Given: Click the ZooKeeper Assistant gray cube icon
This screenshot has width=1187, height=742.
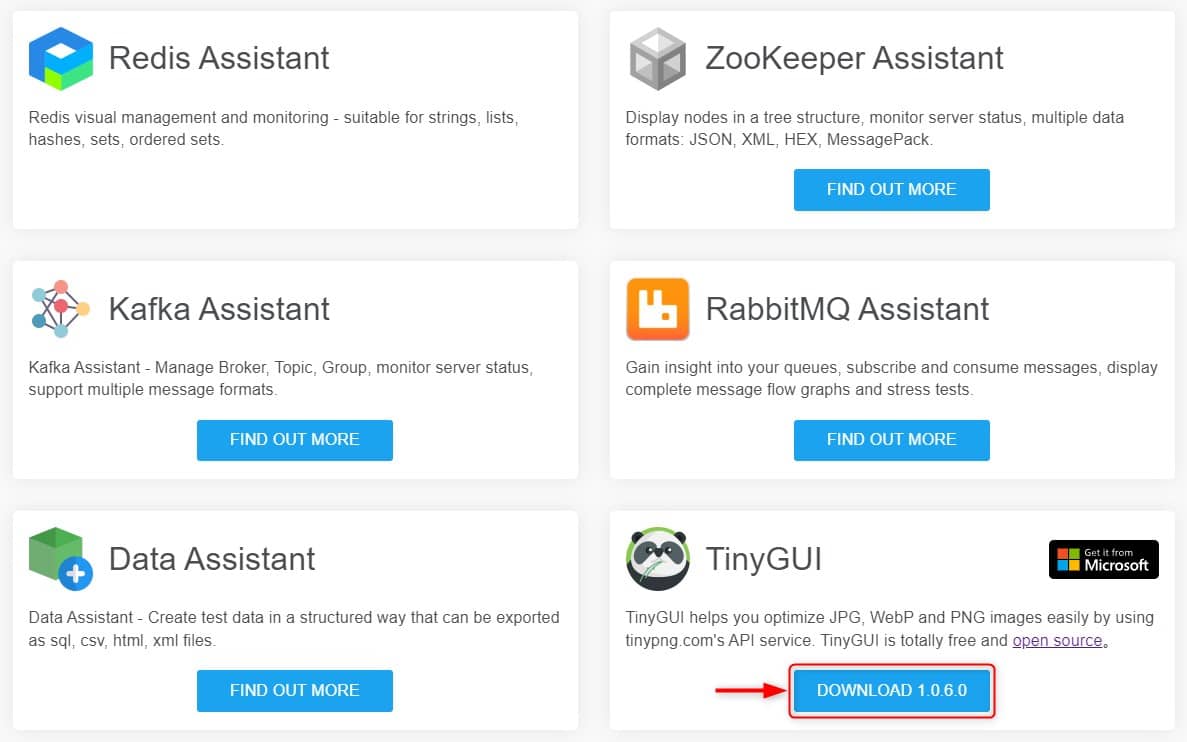Looking at the screenshot, I should click(x=657, y=58).
